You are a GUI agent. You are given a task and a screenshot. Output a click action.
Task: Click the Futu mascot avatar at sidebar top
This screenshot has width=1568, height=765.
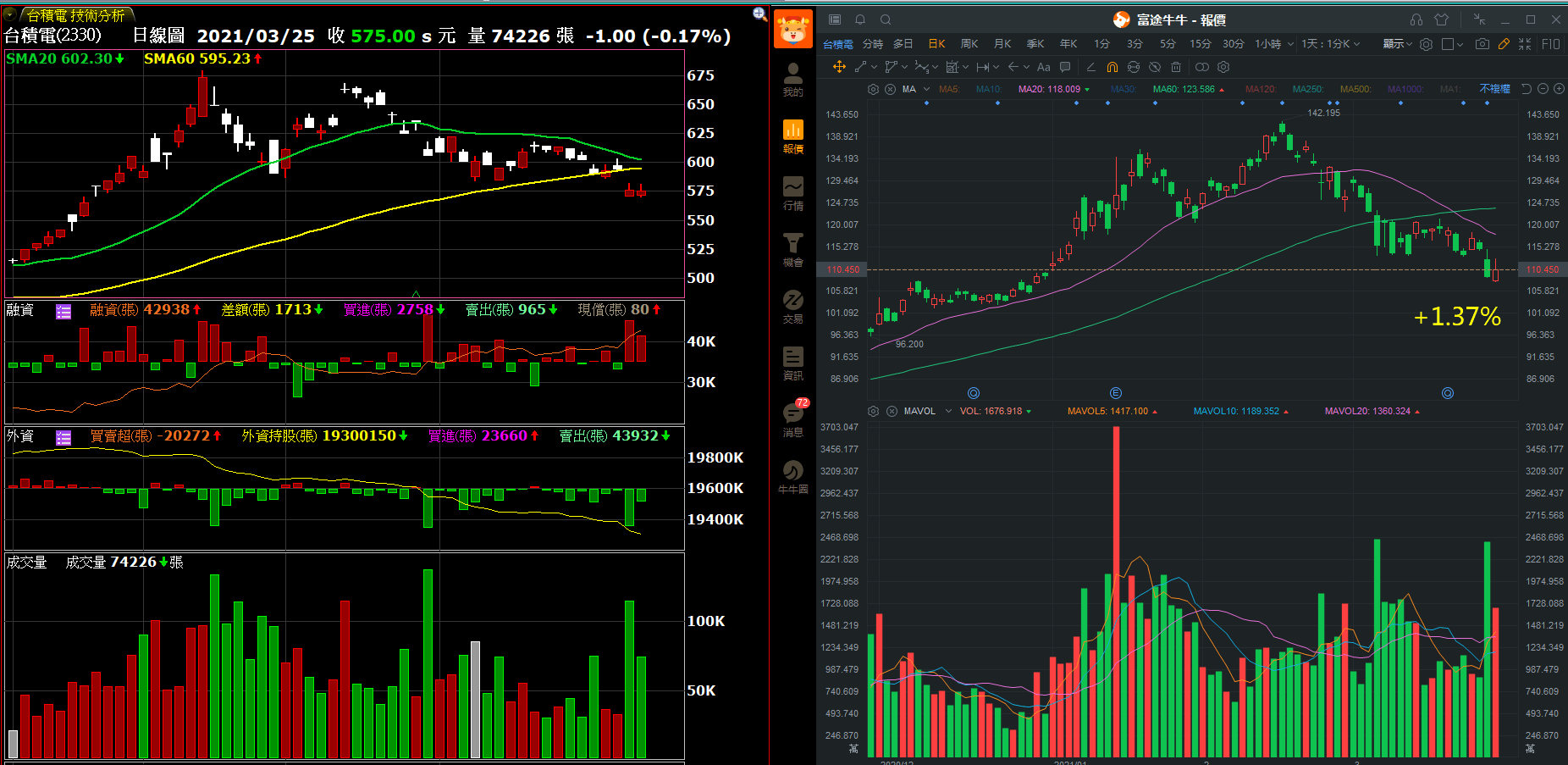coord(793,29)
